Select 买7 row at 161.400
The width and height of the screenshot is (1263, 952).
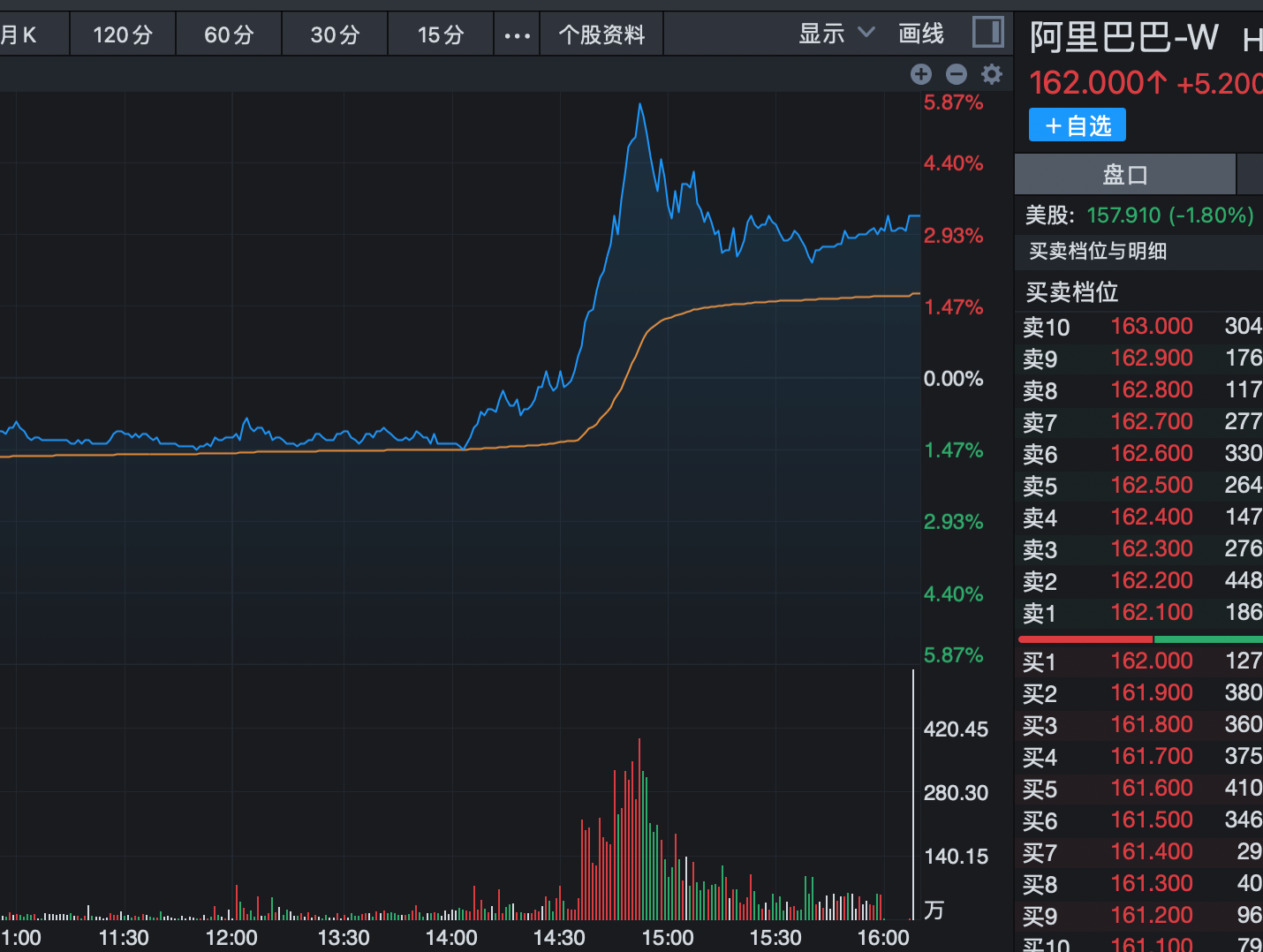click(1141, 852)
